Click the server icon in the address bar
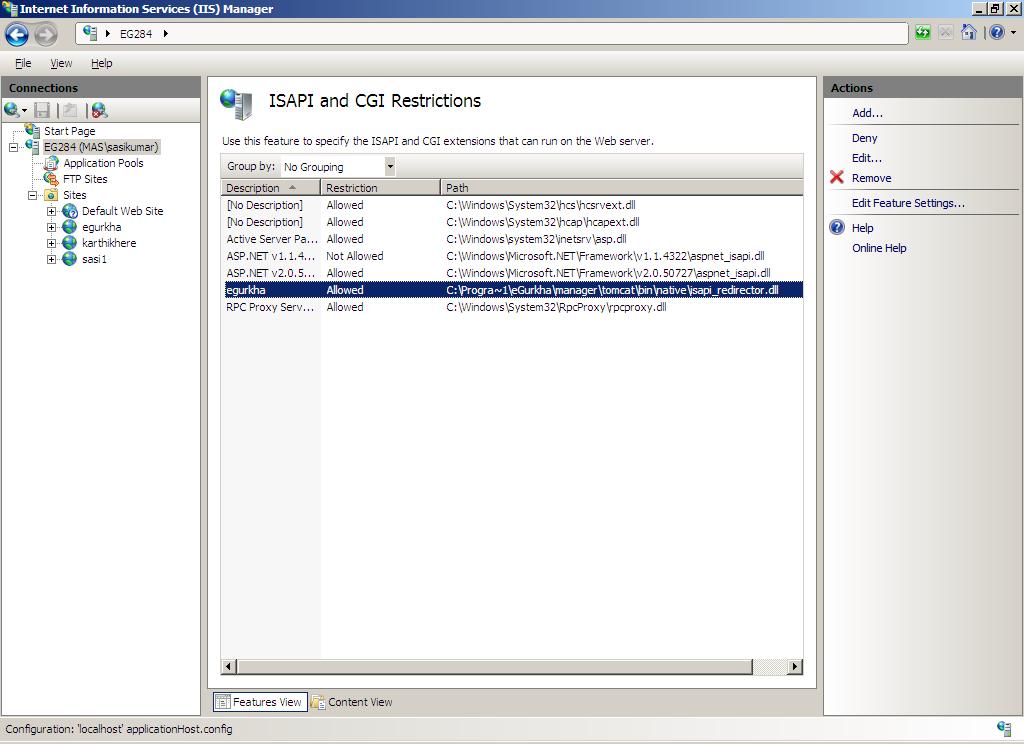1024x744 pixels. 90,33
